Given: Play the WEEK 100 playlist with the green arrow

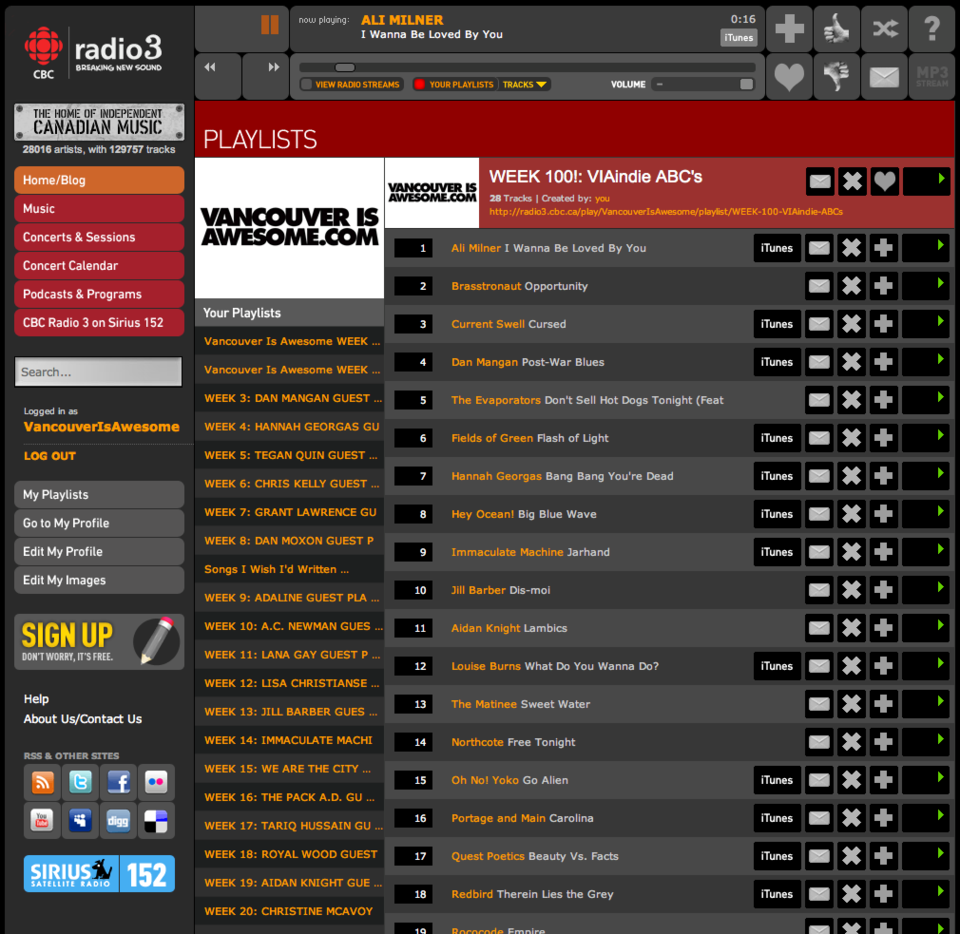Looking at the screenshot, I should pos(926,181).
